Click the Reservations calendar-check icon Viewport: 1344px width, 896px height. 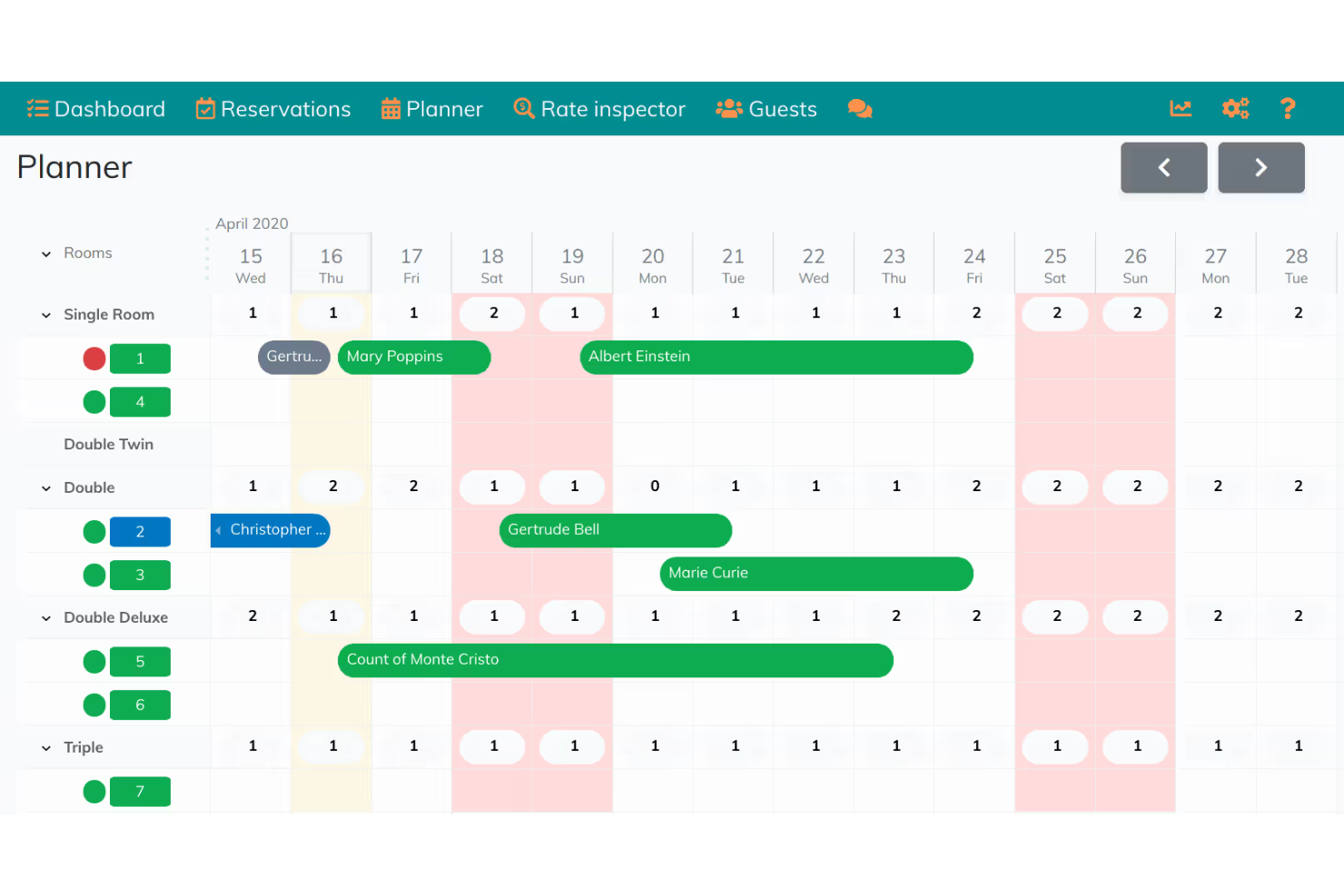coord(205,109)
